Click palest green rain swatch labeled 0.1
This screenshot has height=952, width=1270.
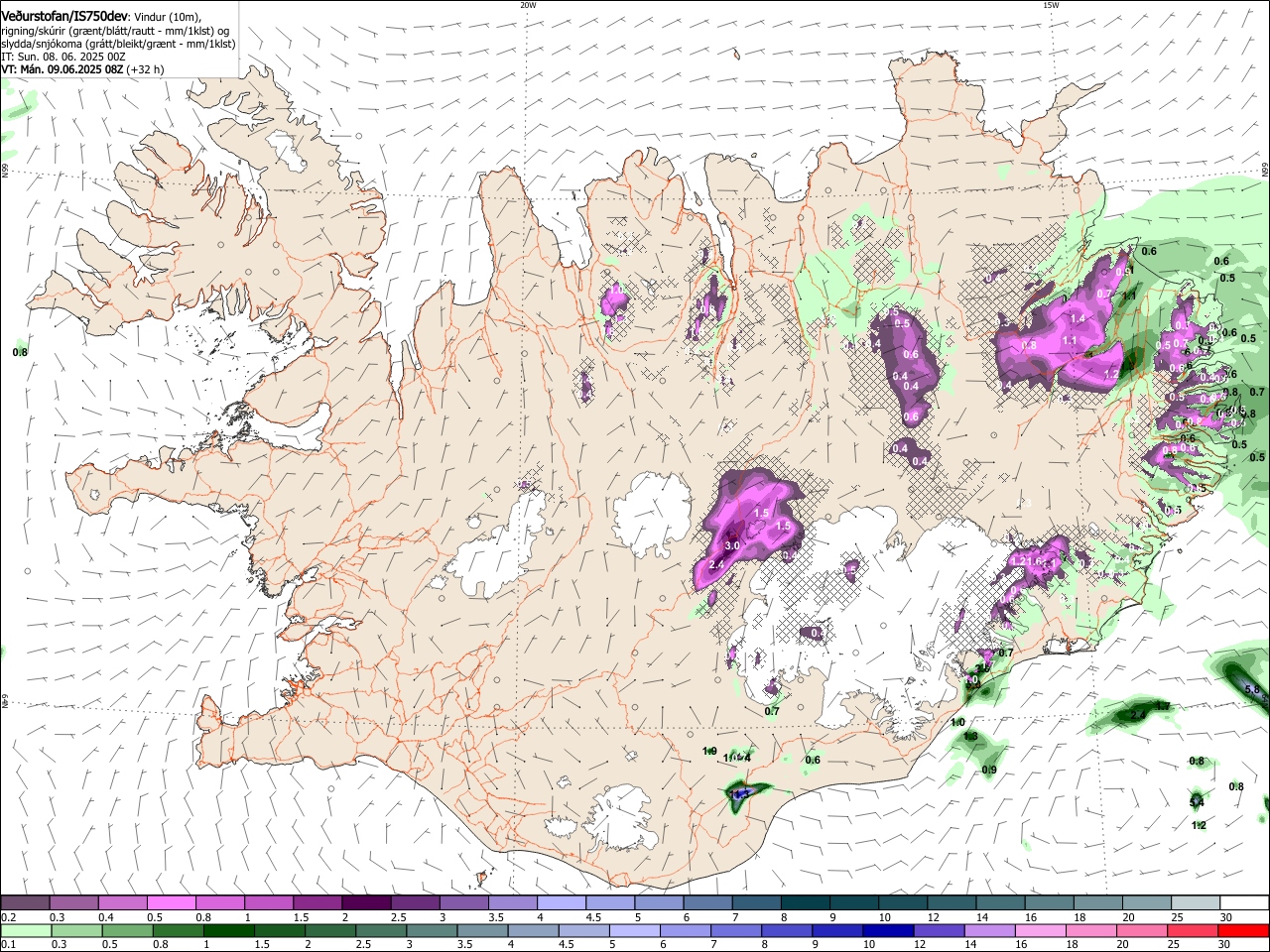pyautogui.click(x=25, y=930)
